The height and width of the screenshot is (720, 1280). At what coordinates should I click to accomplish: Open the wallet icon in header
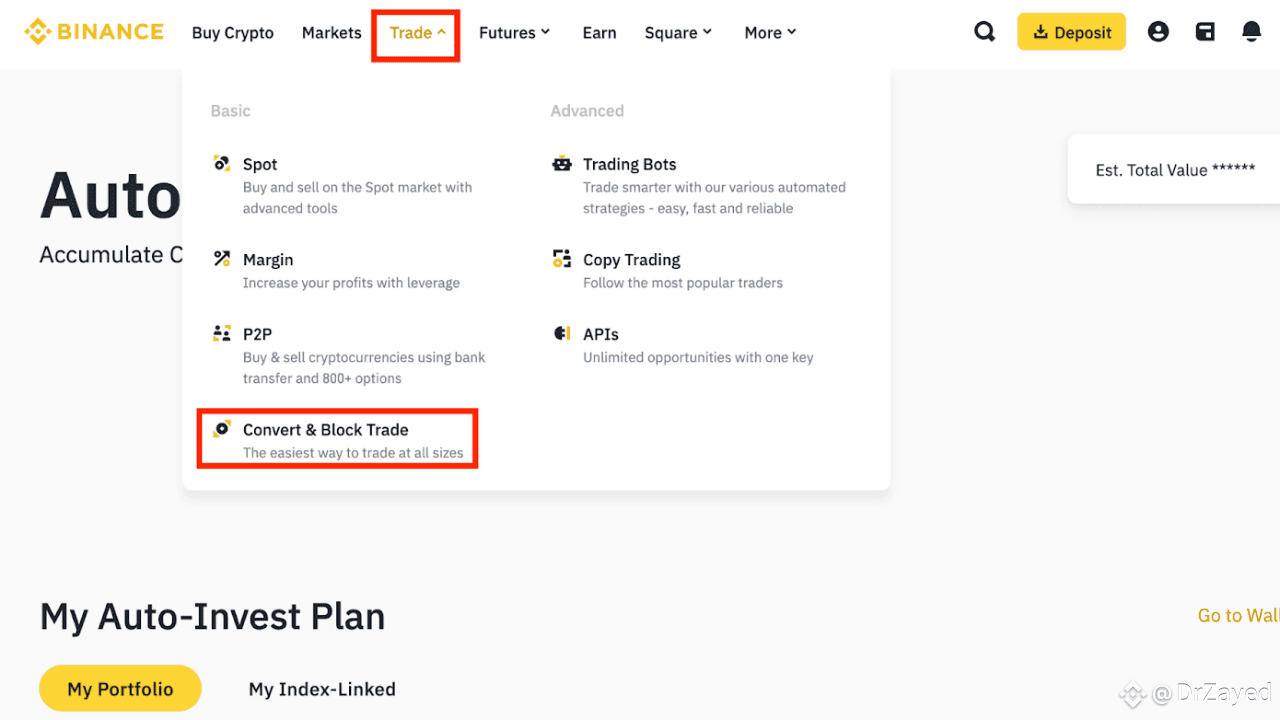(x=1204, y=31)
